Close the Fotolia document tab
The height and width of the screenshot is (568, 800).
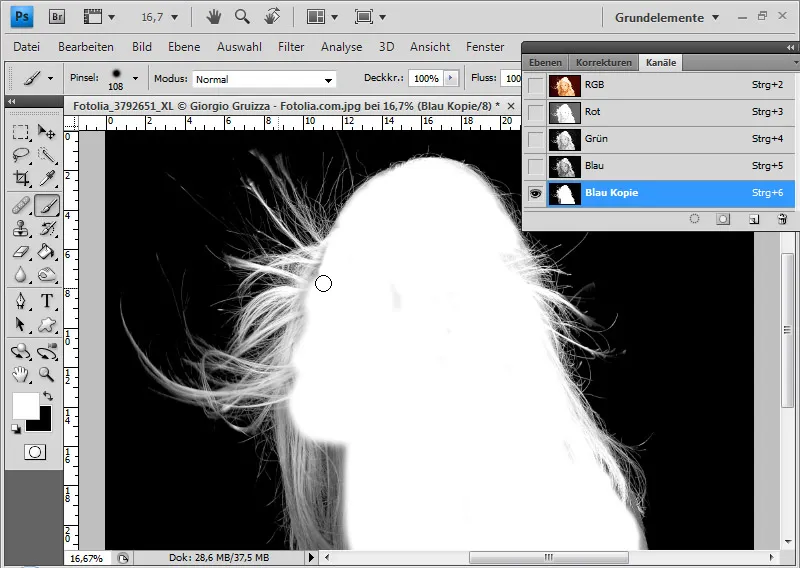click(x=511, y=106)
